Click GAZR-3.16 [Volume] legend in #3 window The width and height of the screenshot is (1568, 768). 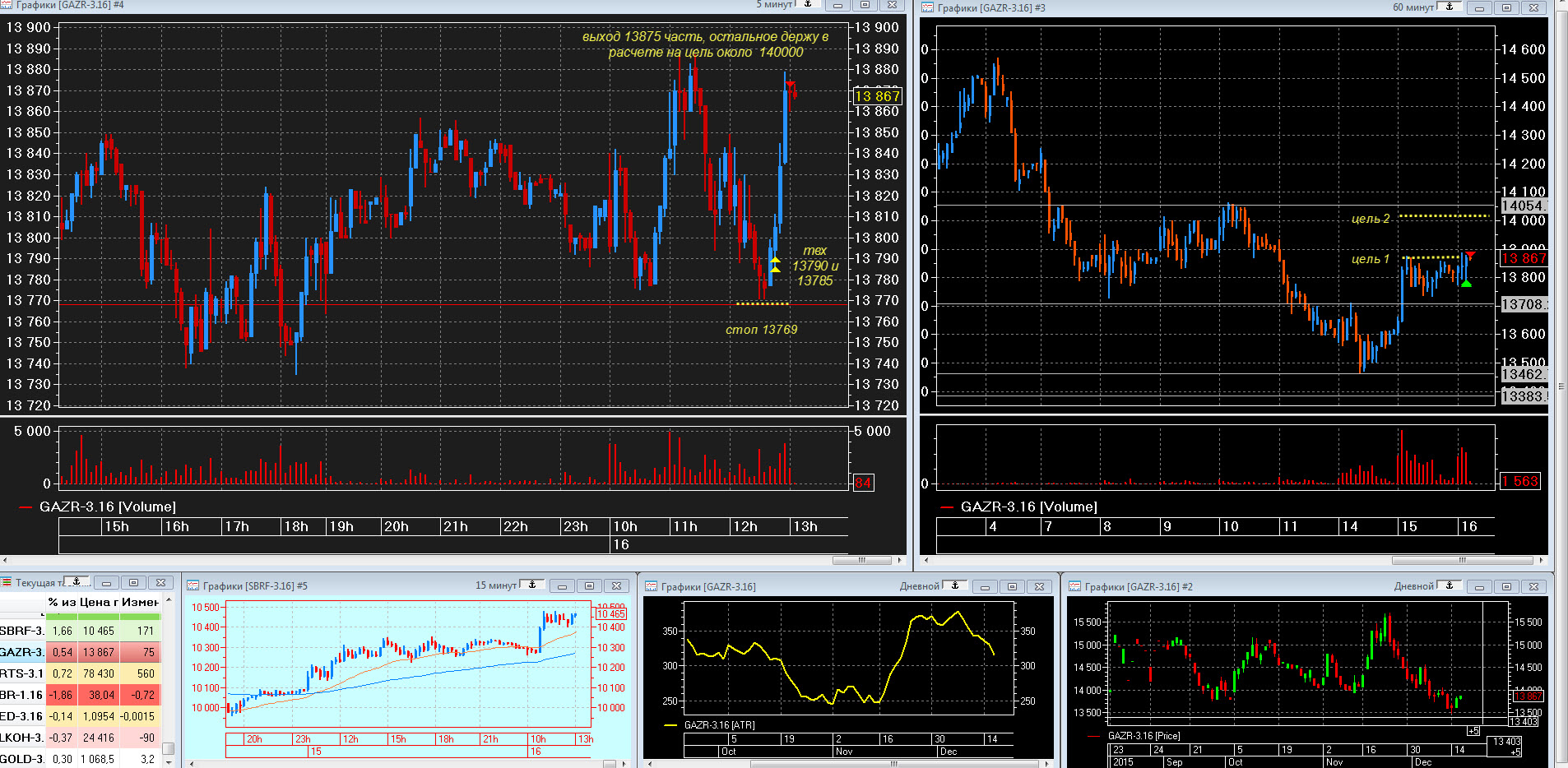point(1029,507)
